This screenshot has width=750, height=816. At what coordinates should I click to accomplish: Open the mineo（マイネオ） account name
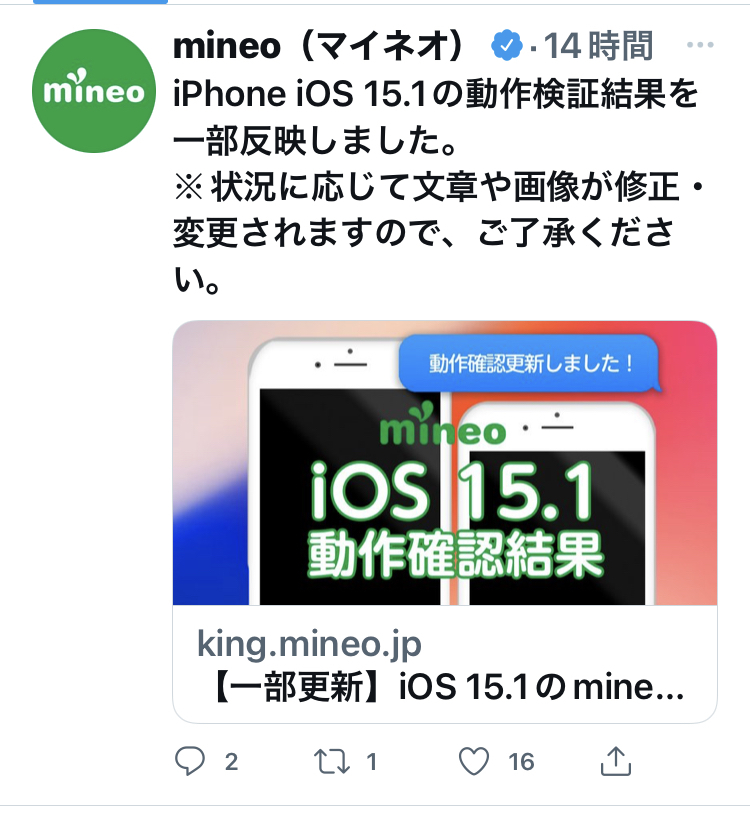(318, 46)
